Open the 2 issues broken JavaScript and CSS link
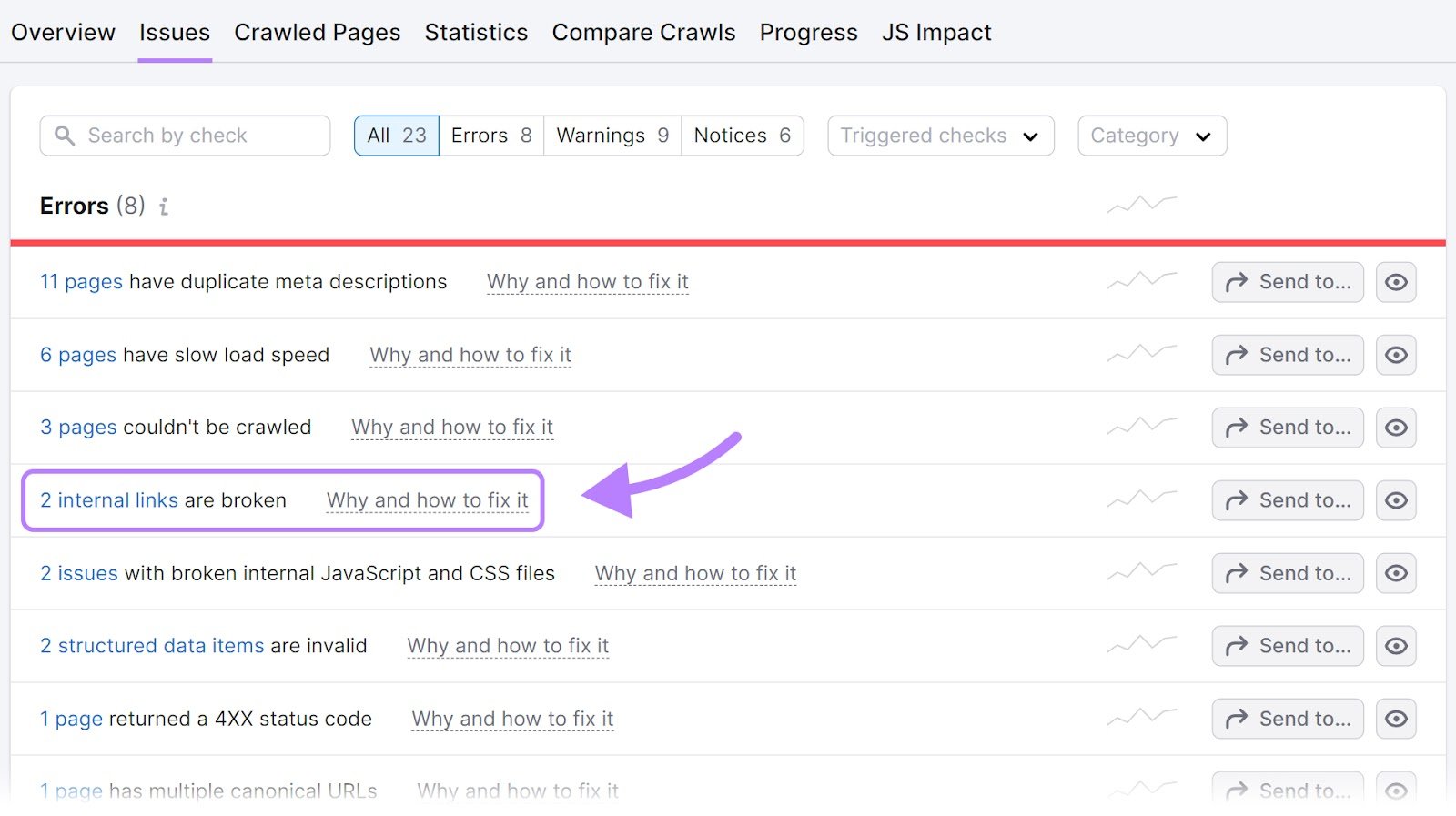Viewport: 1456px width, 816px height. pyautogui.click(x=79, y=573)
